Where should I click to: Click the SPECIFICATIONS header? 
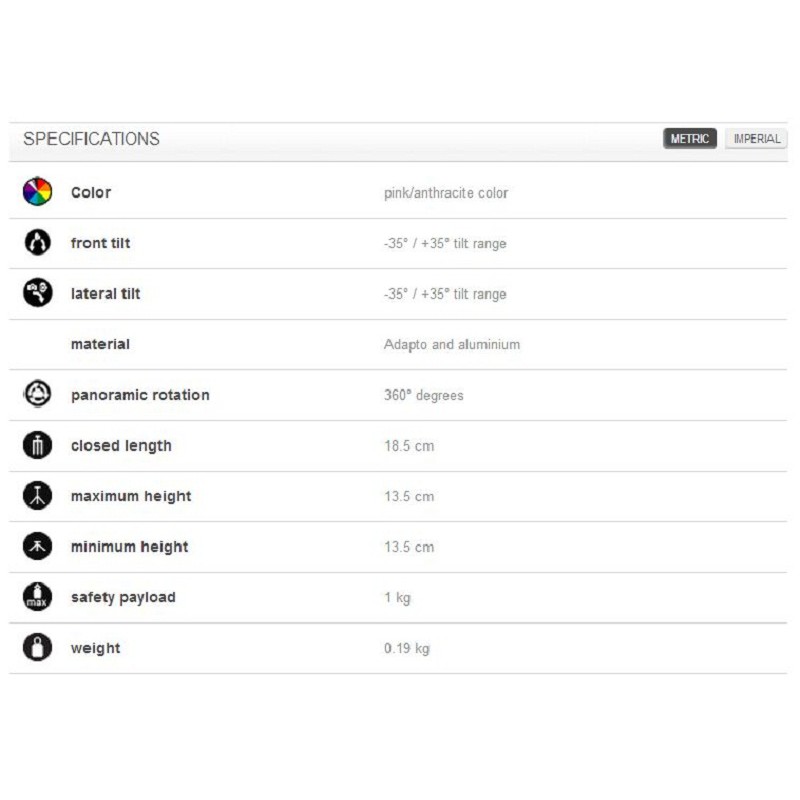tap(91, 139)
